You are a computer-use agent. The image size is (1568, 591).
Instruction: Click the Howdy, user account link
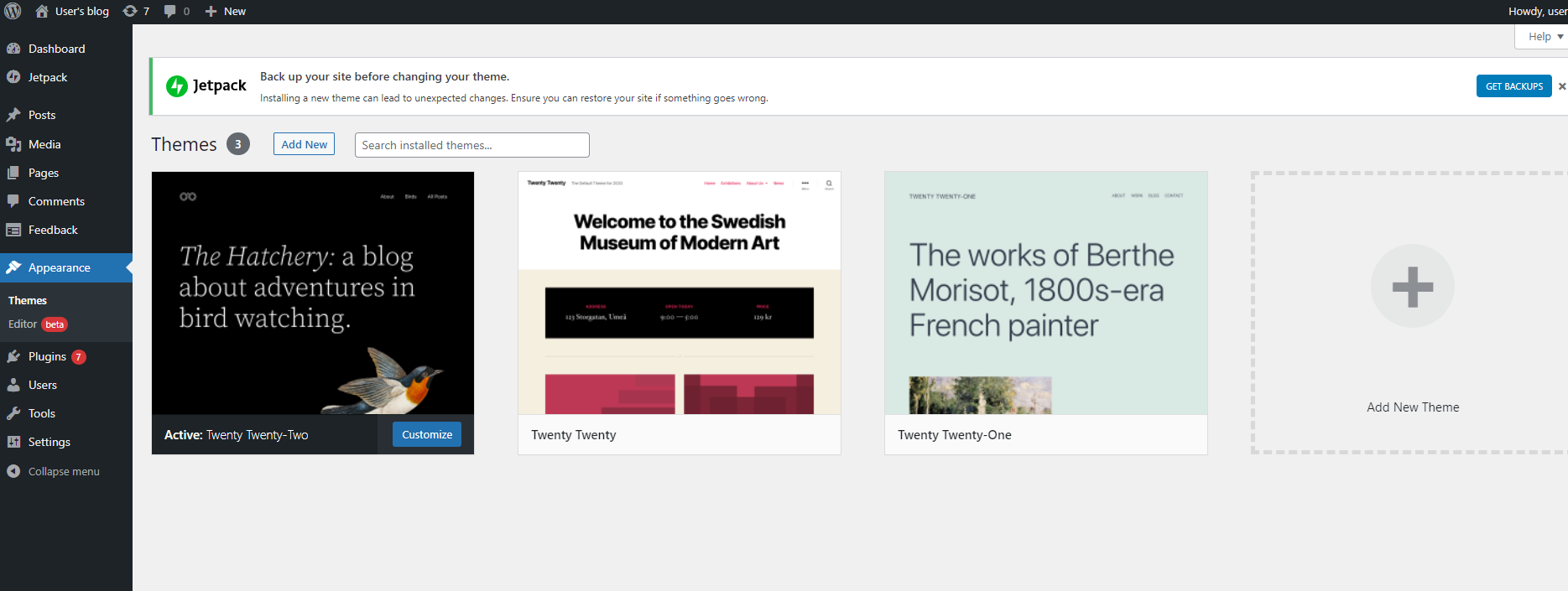click(x=1537, y=11)
